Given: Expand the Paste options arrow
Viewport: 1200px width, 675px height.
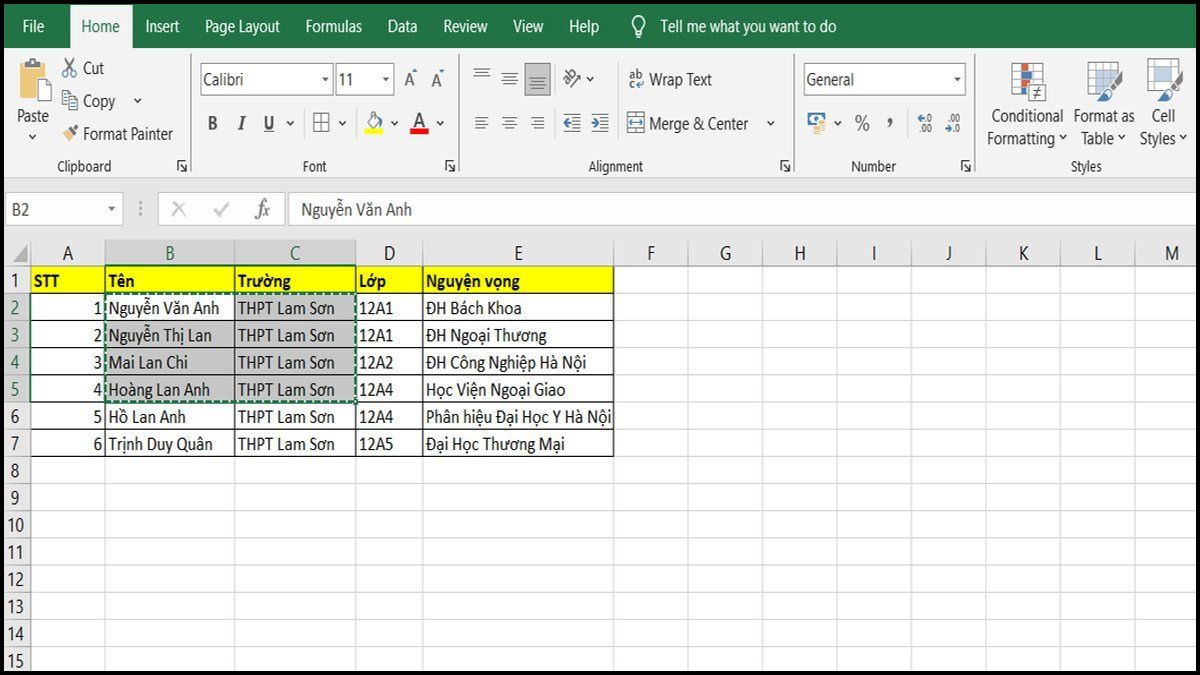Looking at the screenshot, I should 33,137.
